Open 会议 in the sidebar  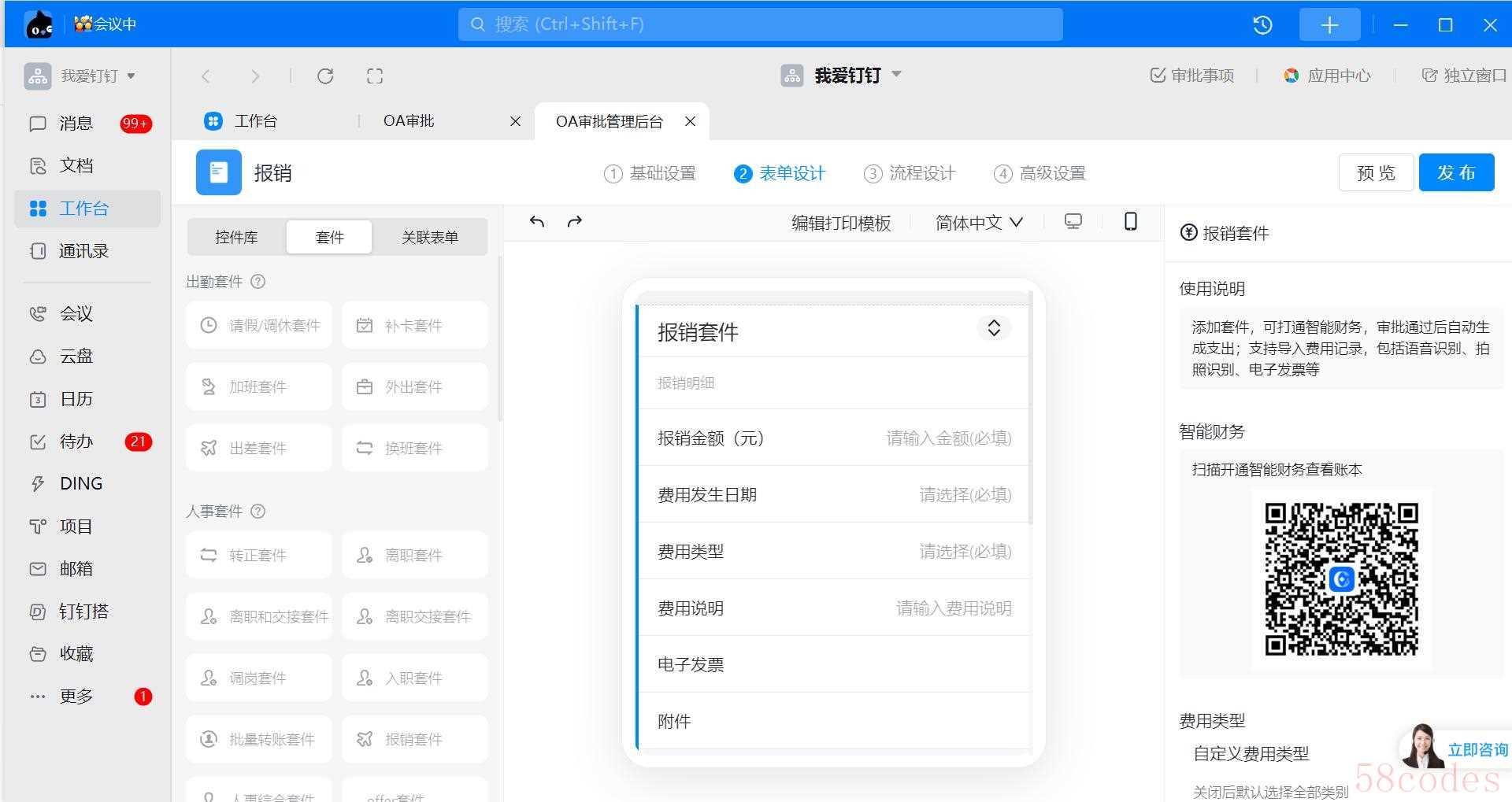coord(87,314)
